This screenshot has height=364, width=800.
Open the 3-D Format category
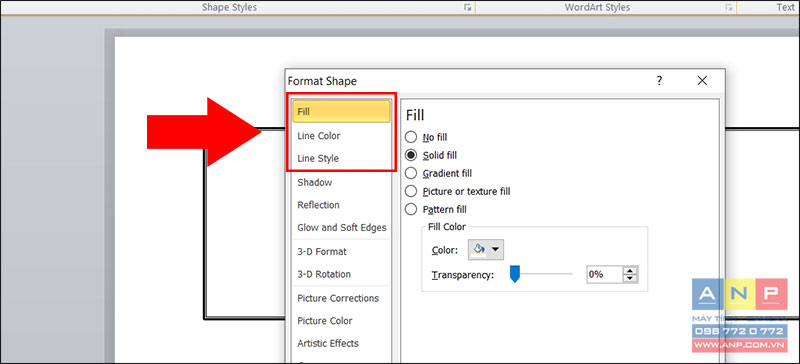tap(341, 252)
